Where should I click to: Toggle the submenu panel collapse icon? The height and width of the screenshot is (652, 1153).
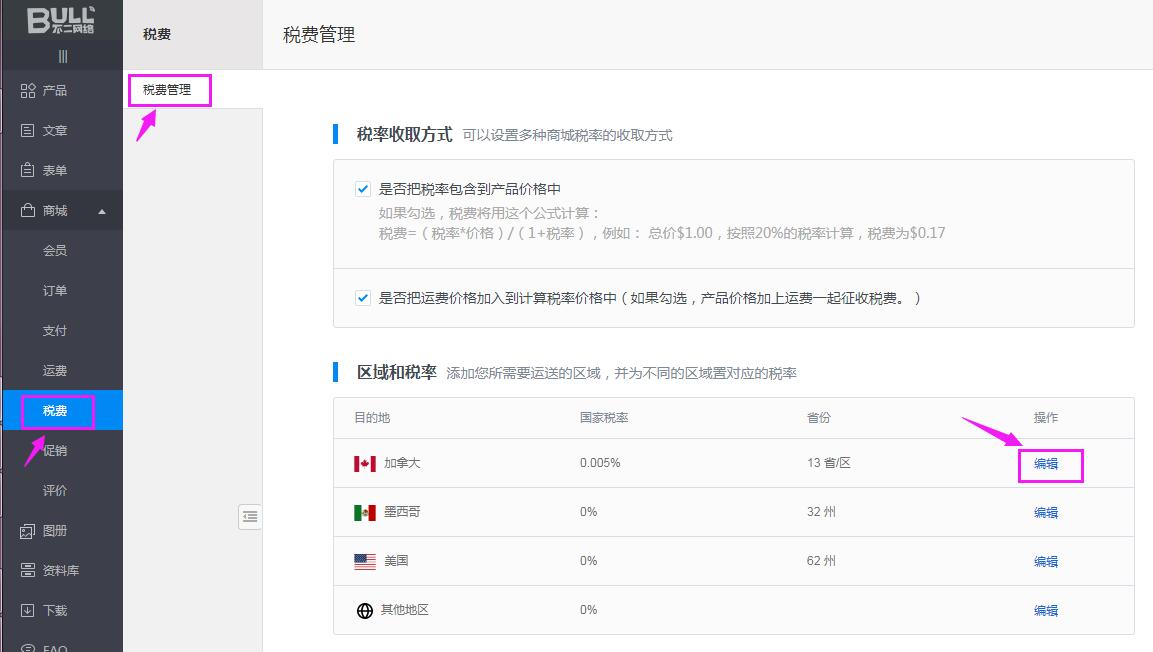tap(250, 517)
